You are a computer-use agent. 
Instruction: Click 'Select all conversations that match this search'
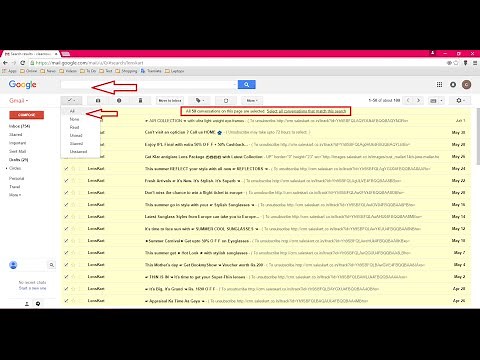click(x=306, y=111)
